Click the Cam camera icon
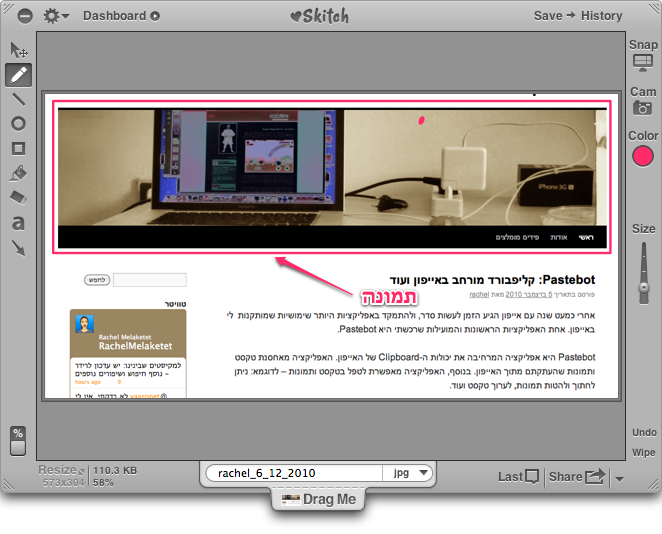Viewport: 662px width, 534px height. pos(643,108)
